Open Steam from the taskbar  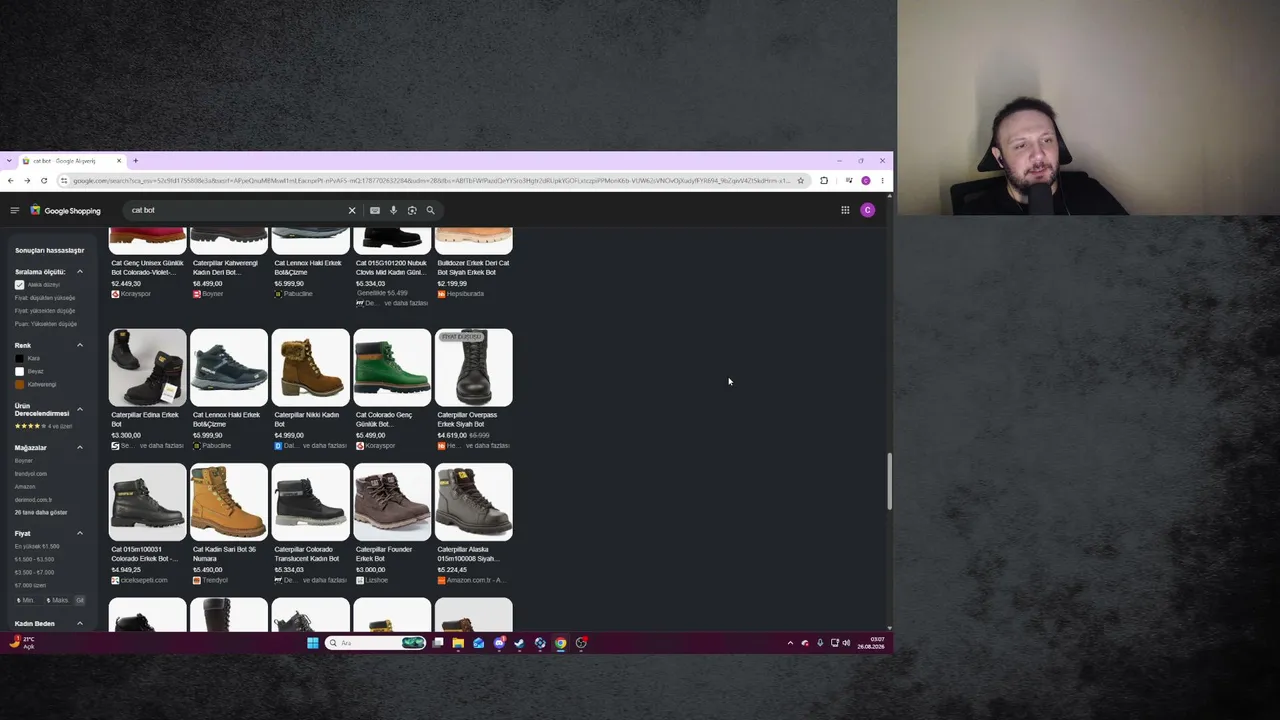(x=519, y=643)
